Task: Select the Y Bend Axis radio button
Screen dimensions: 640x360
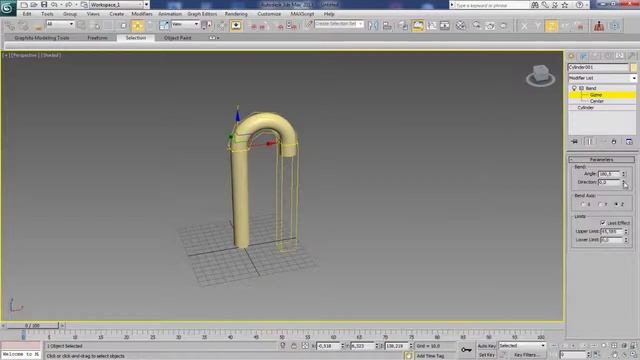Action: tap(600, 204)
